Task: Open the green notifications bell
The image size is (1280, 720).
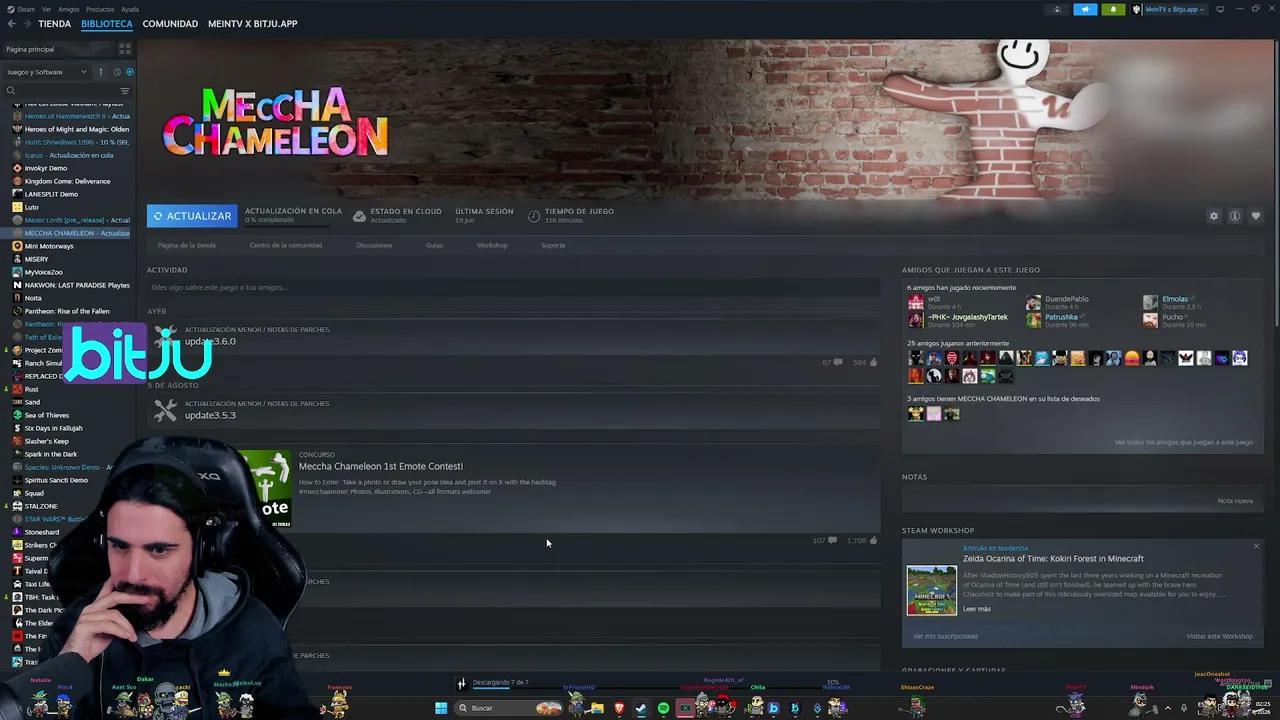Action: coord(1113,9)
